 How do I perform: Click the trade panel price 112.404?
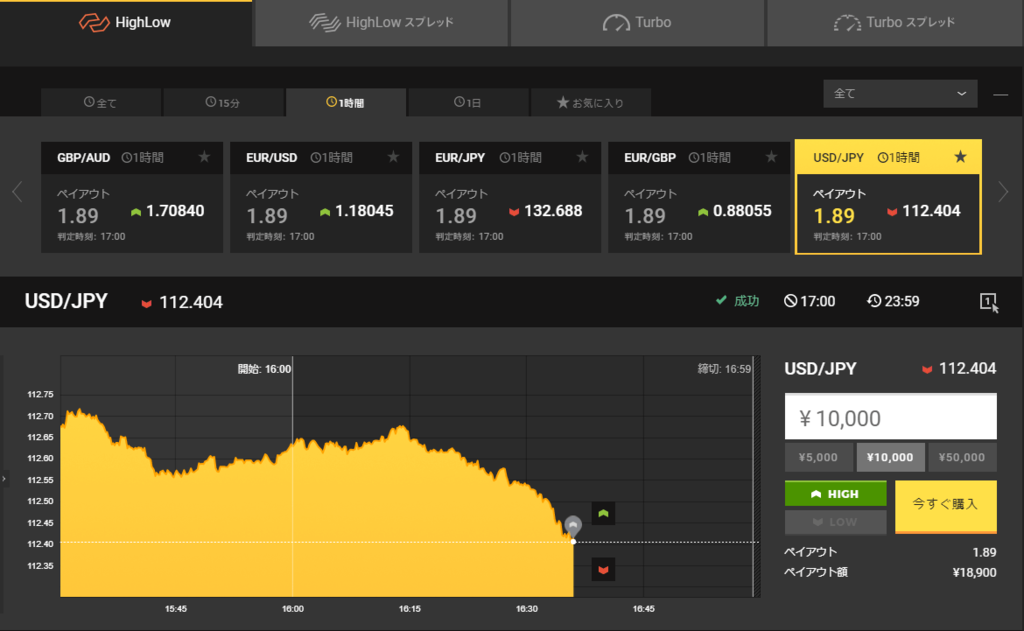pyautogui.click(x=967, y=368)
